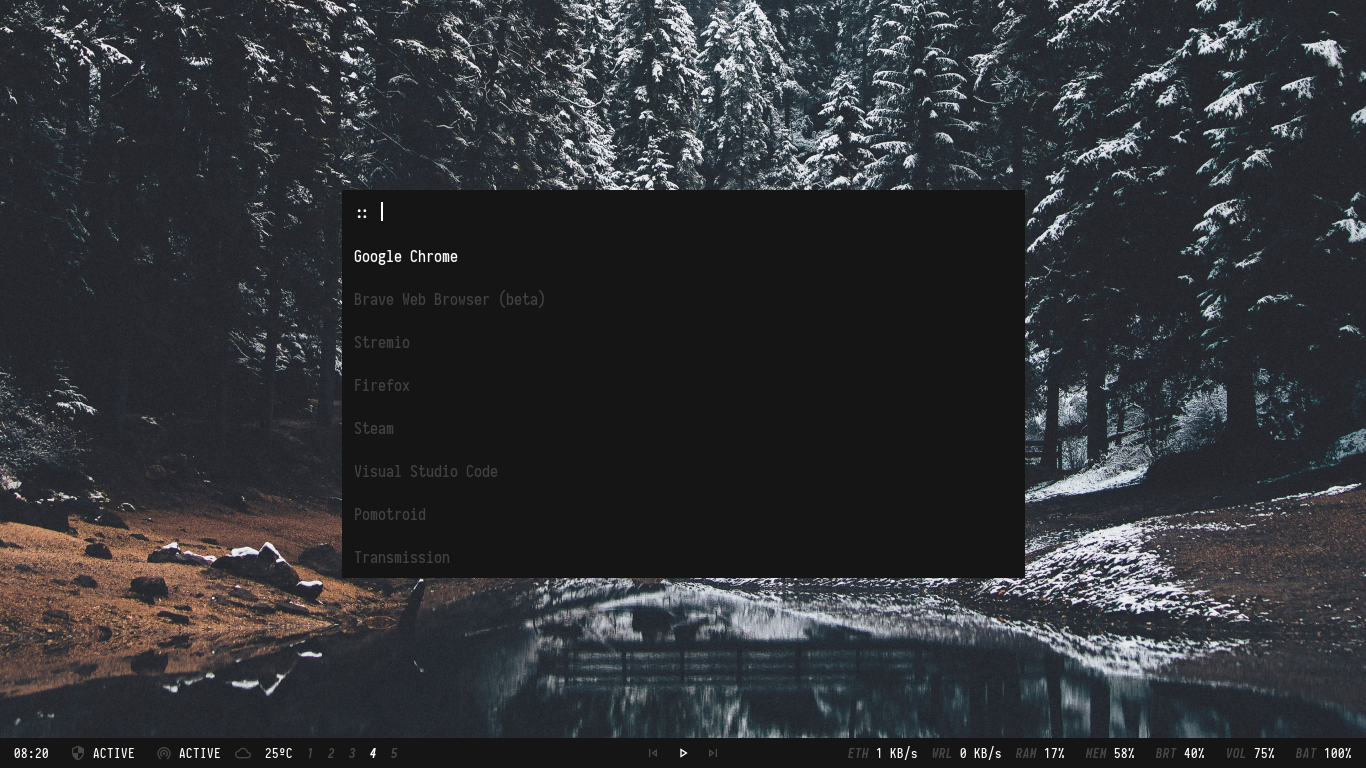Screen dimensions: 1366x768
Task: Click the MEM 58% indicator
Action: pyautogui.click(x=1110, y=753)
